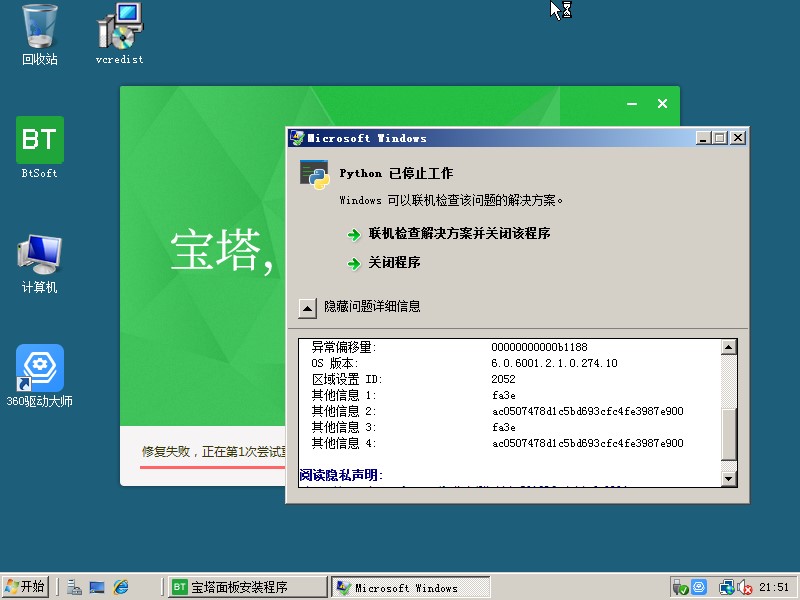Launch Internet Explorer from quick launch
The height and width of the screenshot is (600, 800).
coord(121,587)
